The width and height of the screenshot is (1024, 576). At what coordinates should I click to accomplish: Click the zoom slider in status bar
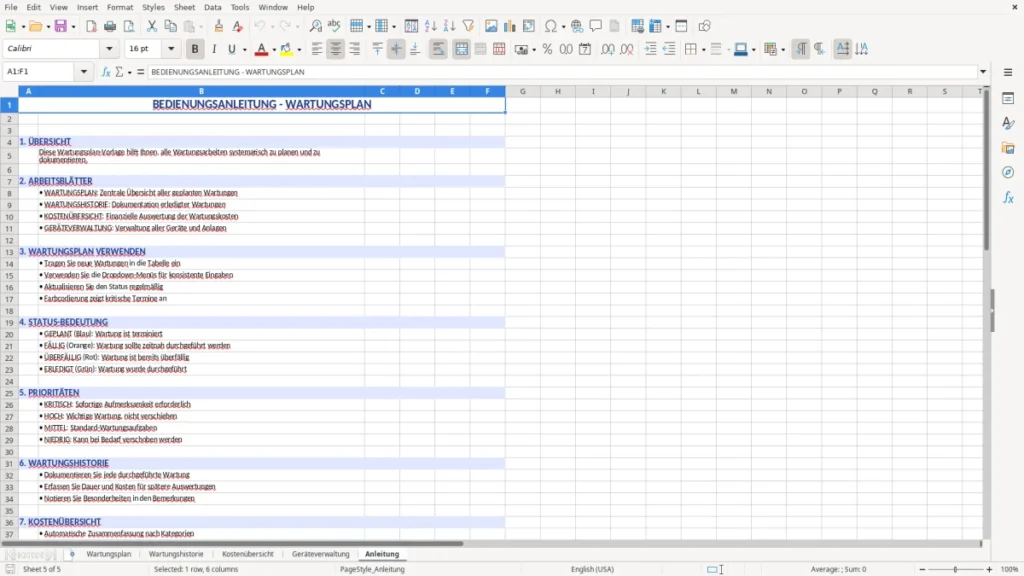pos(955,569)
